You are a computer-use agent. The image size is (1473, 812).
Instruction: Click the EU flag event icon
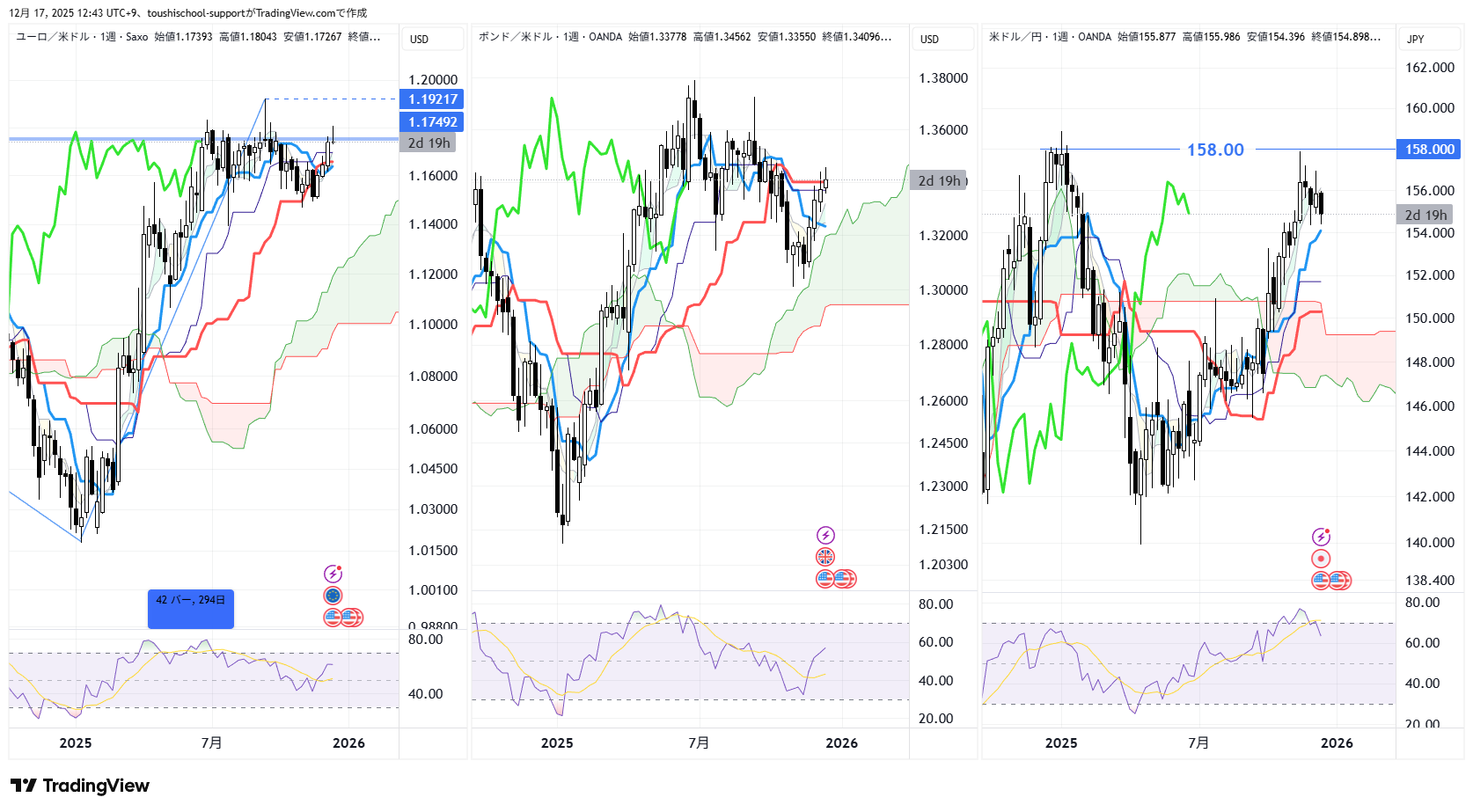pos(333,596)
